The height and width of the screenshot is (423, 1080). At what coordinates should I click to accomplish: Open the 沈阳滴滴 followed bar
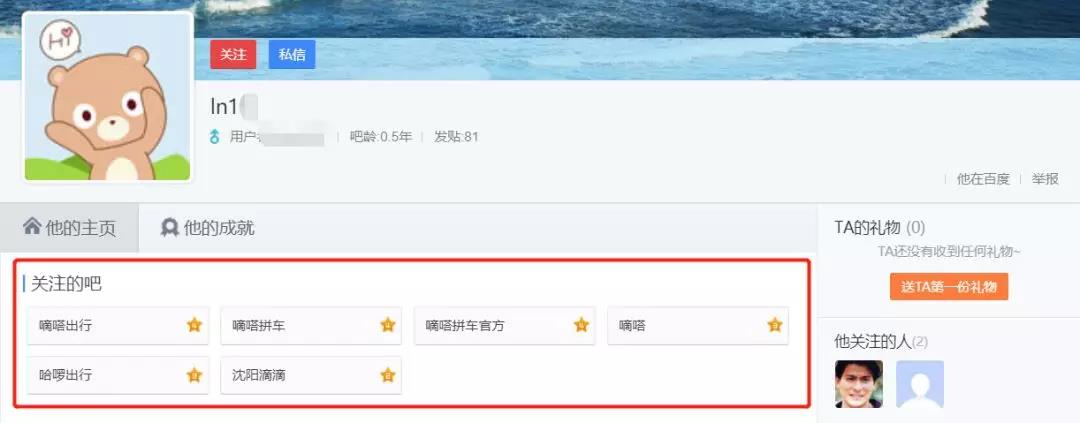pyautogui.click(x=311, y=375)
